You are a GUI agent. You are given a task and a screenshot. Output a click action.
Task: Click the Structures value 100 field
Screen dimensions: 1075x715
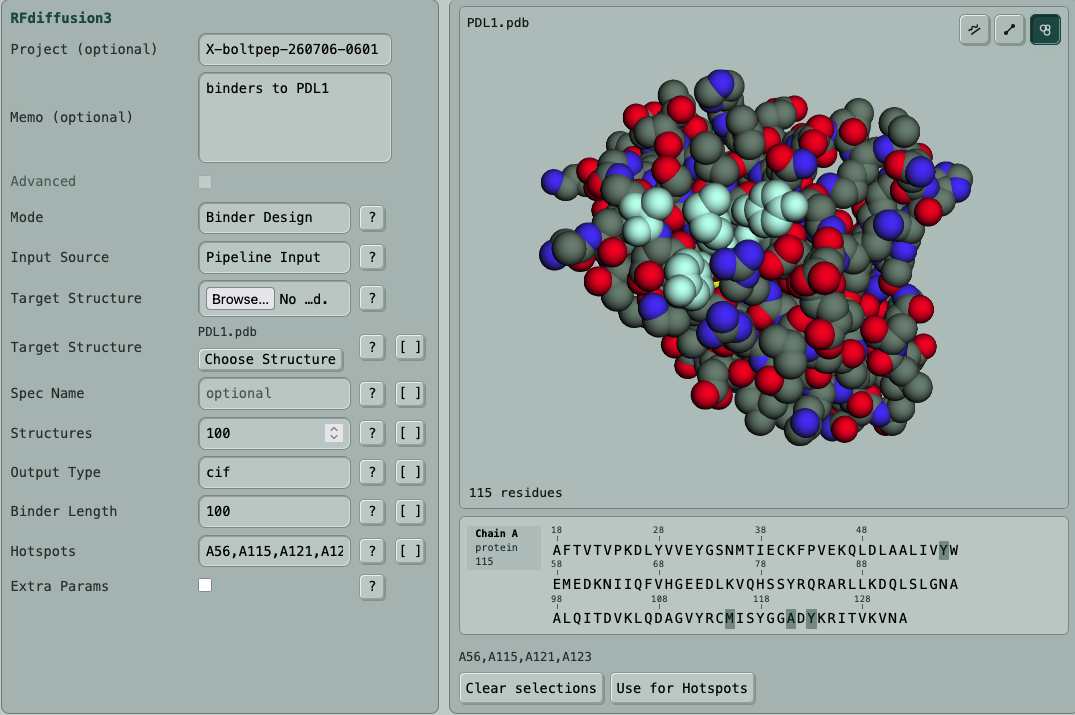[x=274, y=433]
